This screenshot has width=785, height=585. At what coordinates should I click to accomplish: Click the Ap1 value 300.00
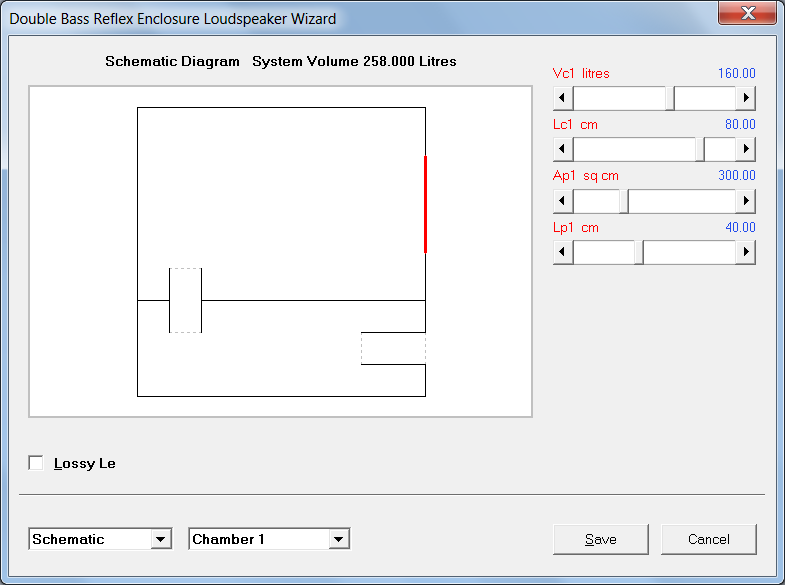pos(736,175)
